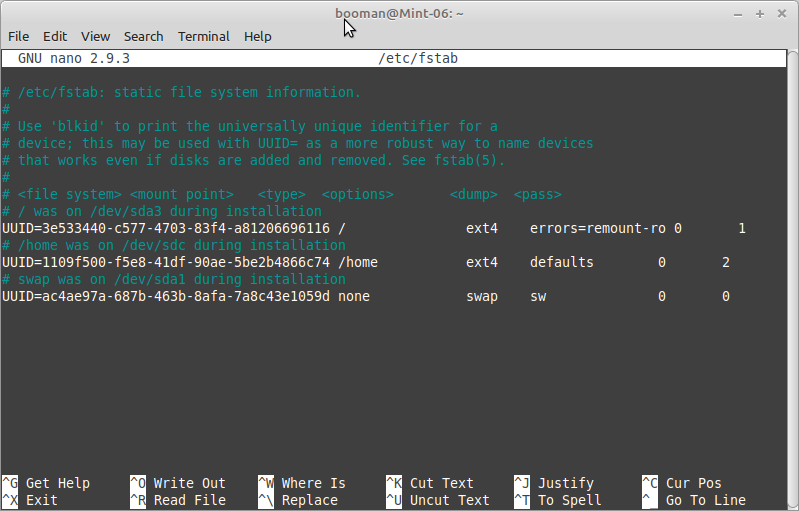Minimize the terminal window
Viewport: 799px width, 511px height.
738,13
